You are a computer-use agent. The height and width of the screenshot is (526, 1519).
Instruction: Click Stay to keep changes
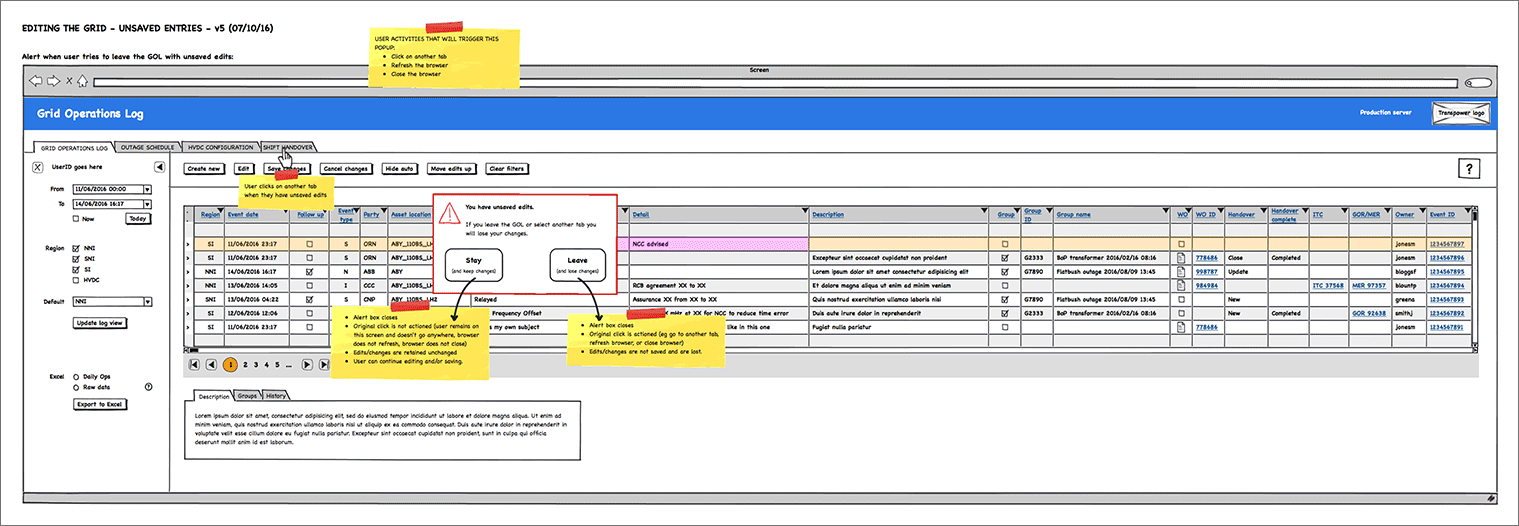pyautogui.click(x=475, y=265)
